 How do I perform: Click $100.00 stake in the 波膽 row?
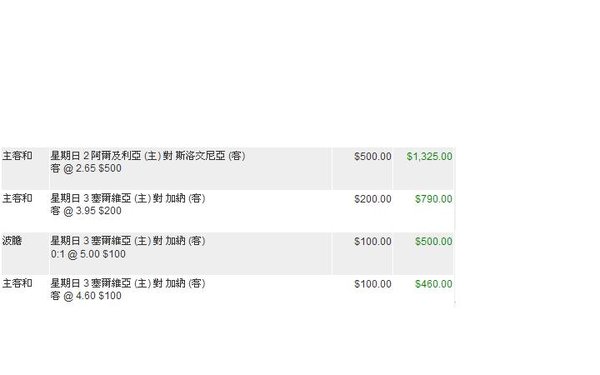point(373,241)
